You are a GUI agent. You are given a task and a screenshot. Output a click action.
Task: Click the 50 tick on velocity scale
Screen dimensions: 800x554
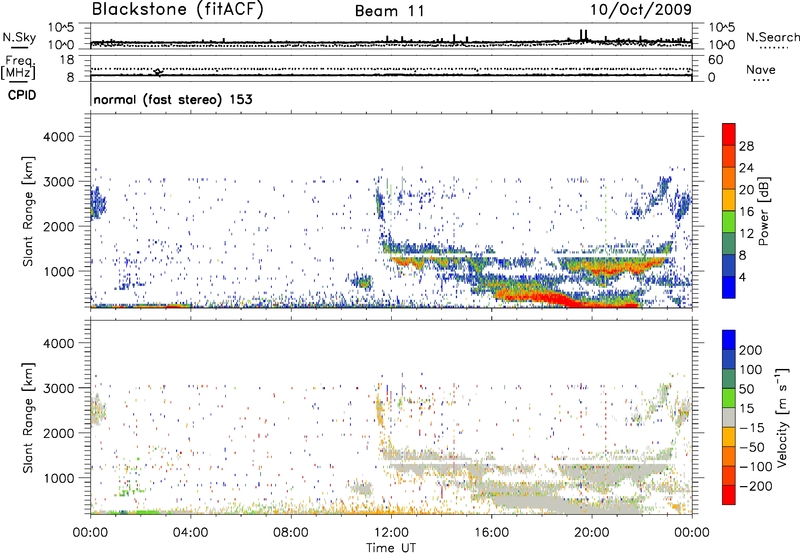(746, 389)
